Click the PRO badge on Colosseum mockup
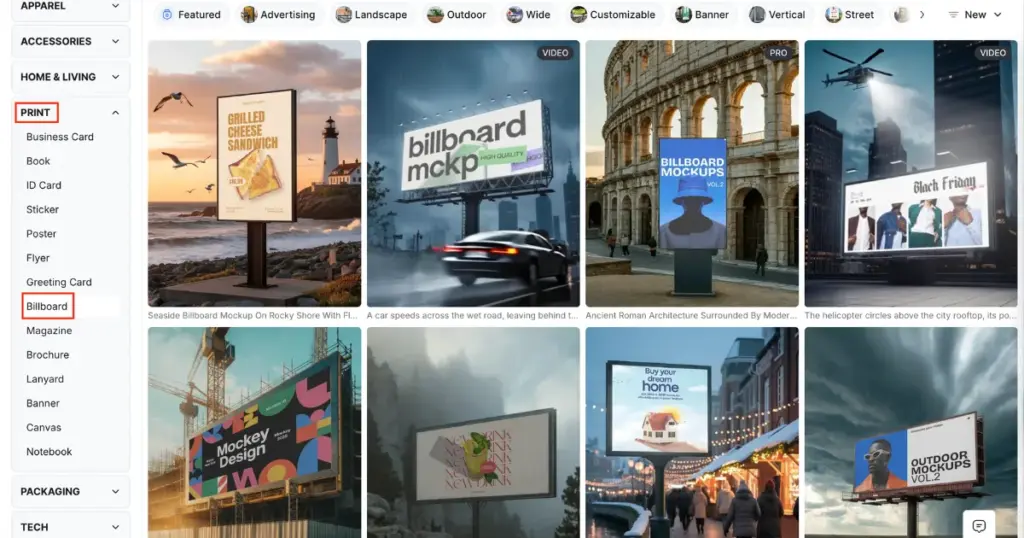This screenshot has height=538, width=1024. point(778,53)
